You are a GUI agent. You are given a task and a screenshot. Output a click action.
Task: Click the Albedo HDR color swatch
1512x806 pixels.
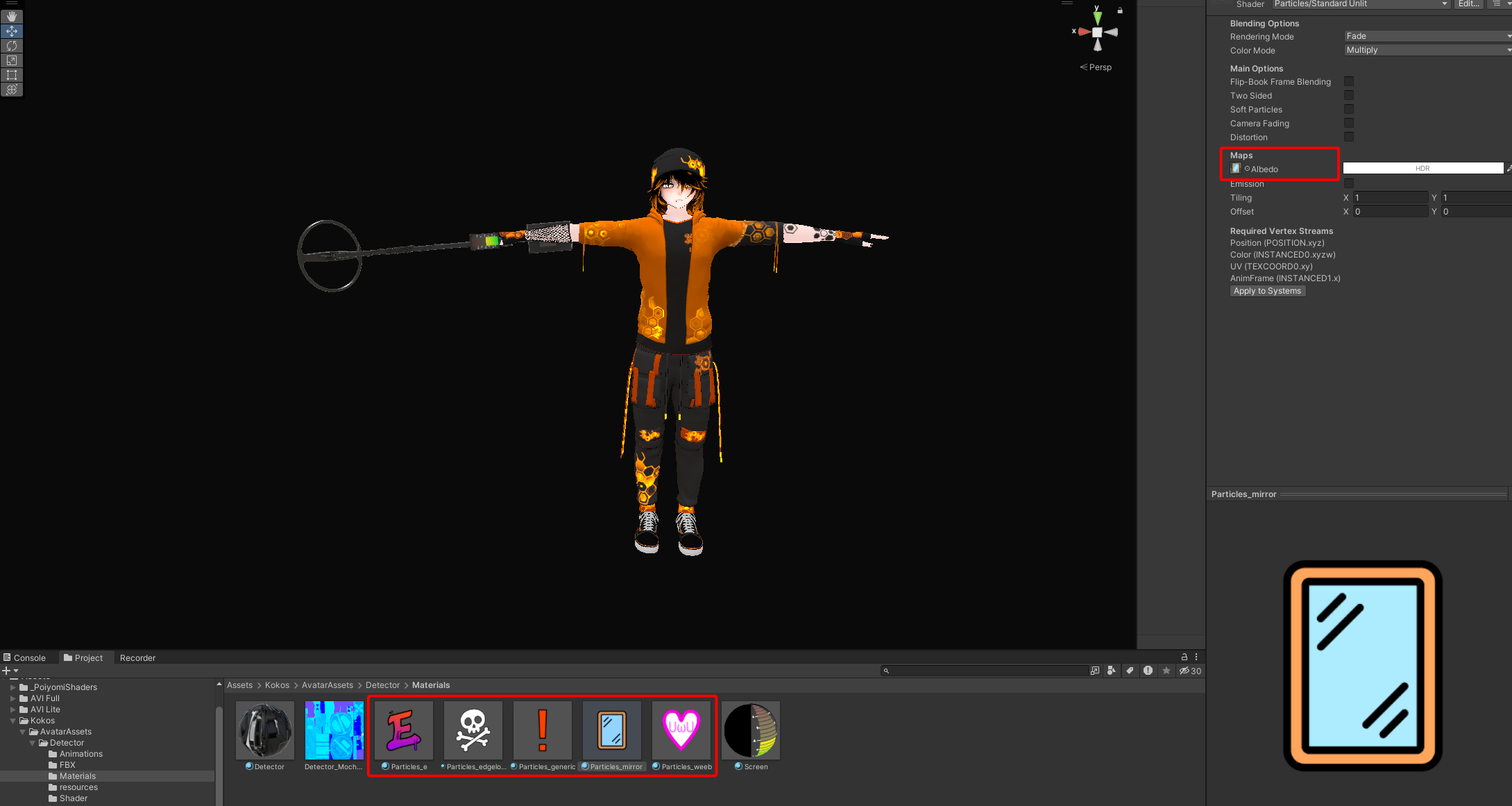pyautogui.click(x=1422, y=169)
